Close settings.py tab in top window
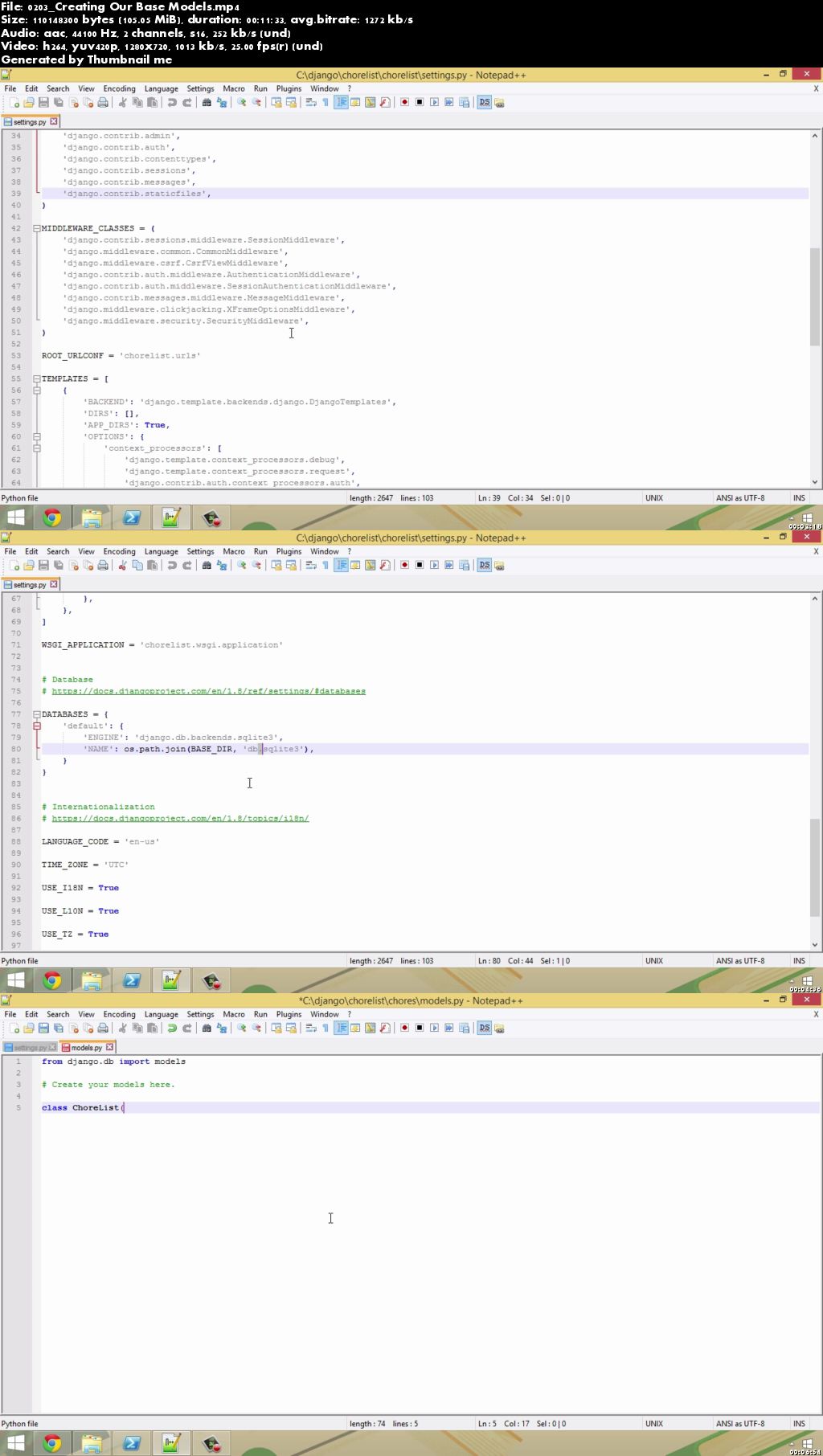The width and height of the screenshot is (823, 1456). [54, 121]
